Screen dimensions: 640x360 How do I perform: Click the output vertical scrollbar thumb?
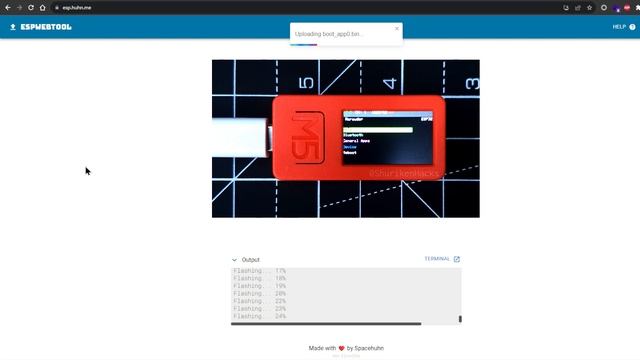pyautogui.click(x=460, y=319)
